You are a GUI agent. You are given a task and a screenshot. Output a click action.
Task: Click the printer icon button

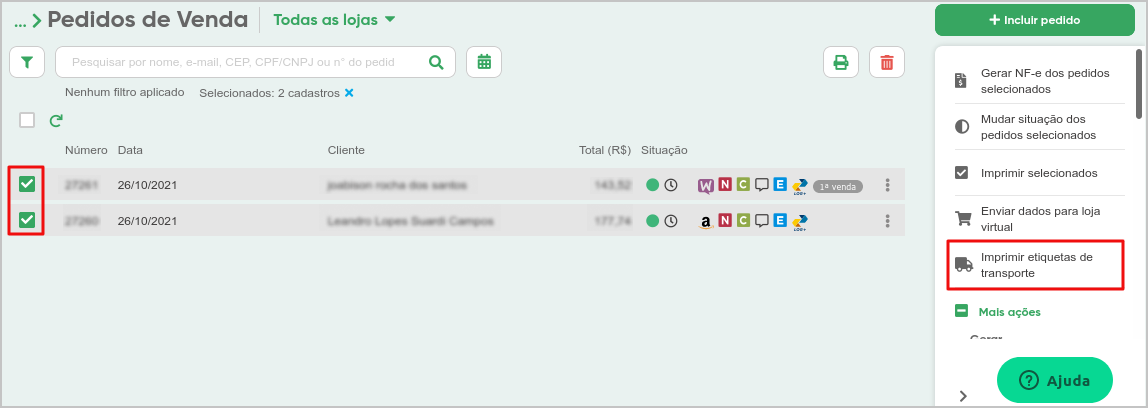point(841,62)
